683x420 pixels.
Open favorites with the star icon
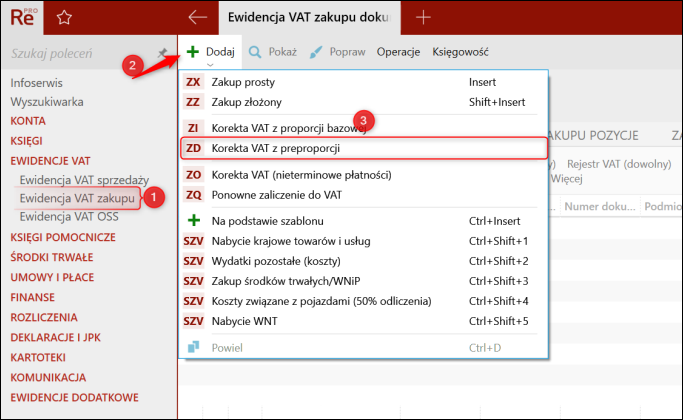pyautogui.click(x=64, y=17)
